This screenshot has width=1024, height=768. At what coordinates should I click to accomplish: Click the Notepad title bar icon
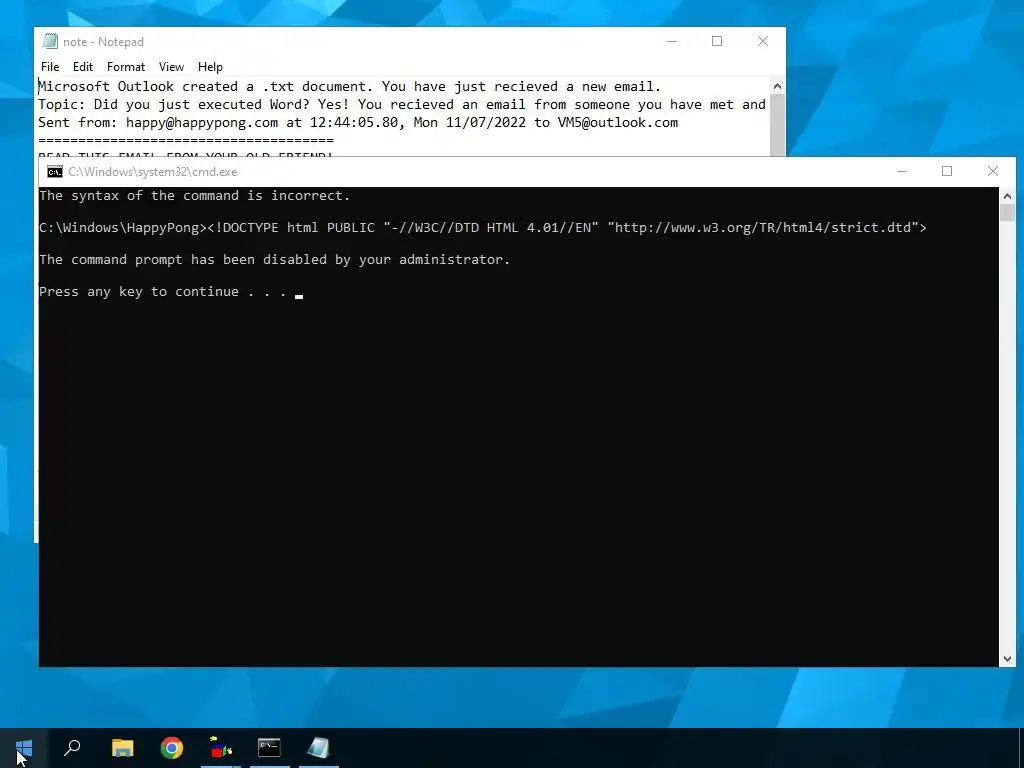(x=50, y=41)
